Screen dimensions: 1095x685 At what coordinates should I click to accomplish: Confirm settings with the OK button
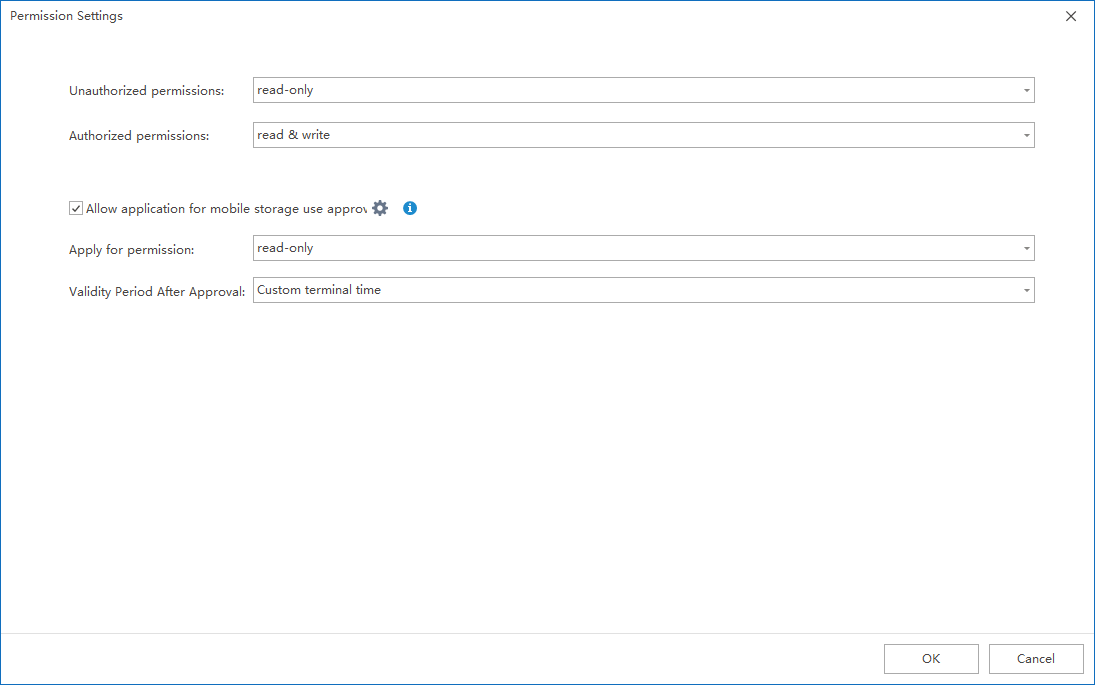coord(931,658)
